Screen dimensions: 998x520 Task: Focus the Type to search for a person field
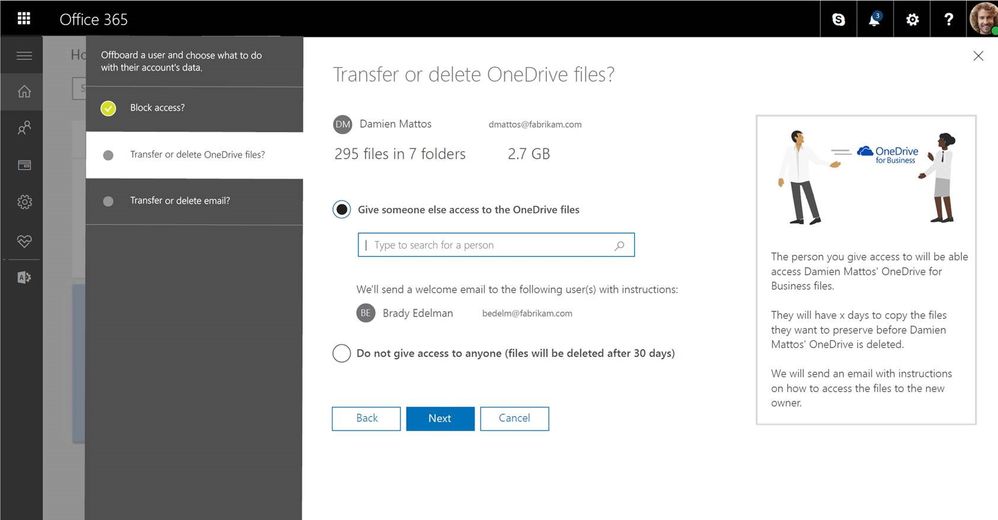[x=496, y=245]
